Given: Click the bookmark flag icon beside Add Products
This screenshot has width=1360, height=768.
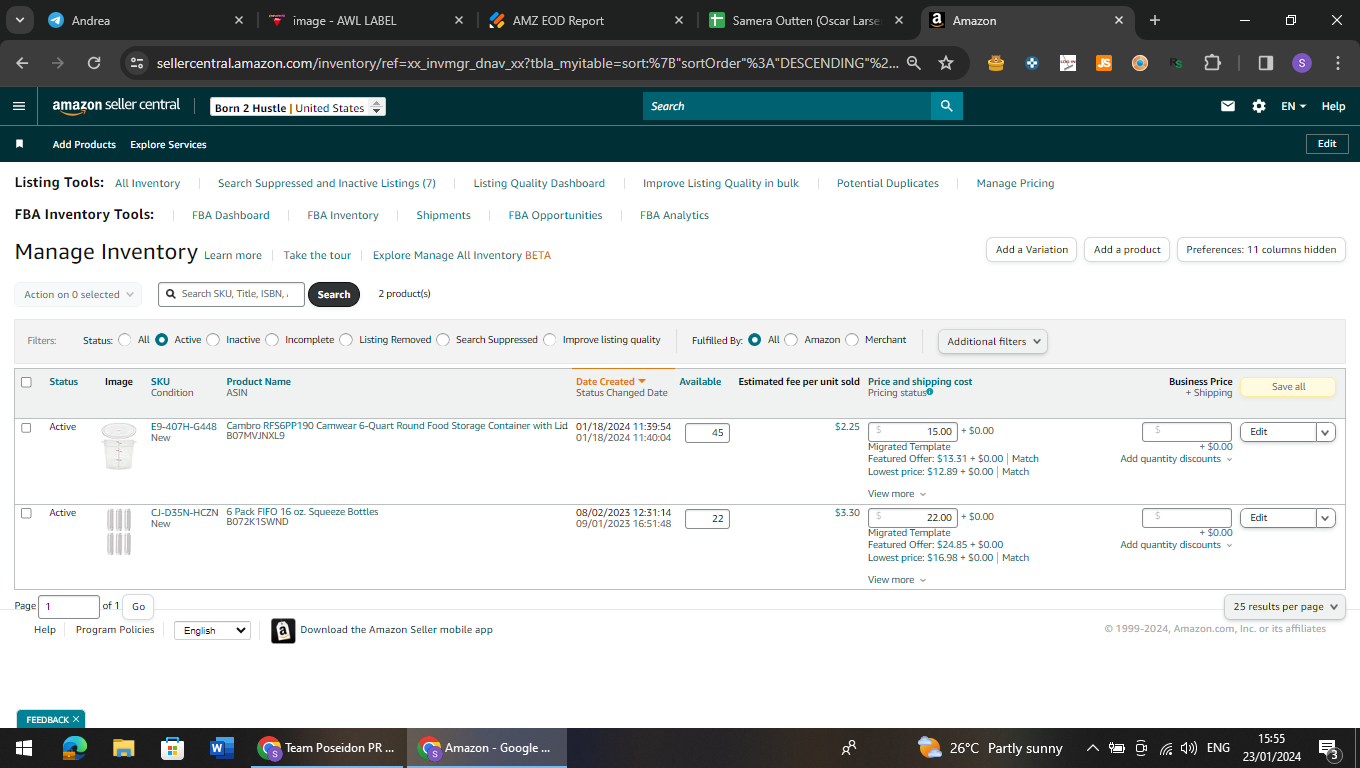Looking at the screenshot, I should point(19,144).
